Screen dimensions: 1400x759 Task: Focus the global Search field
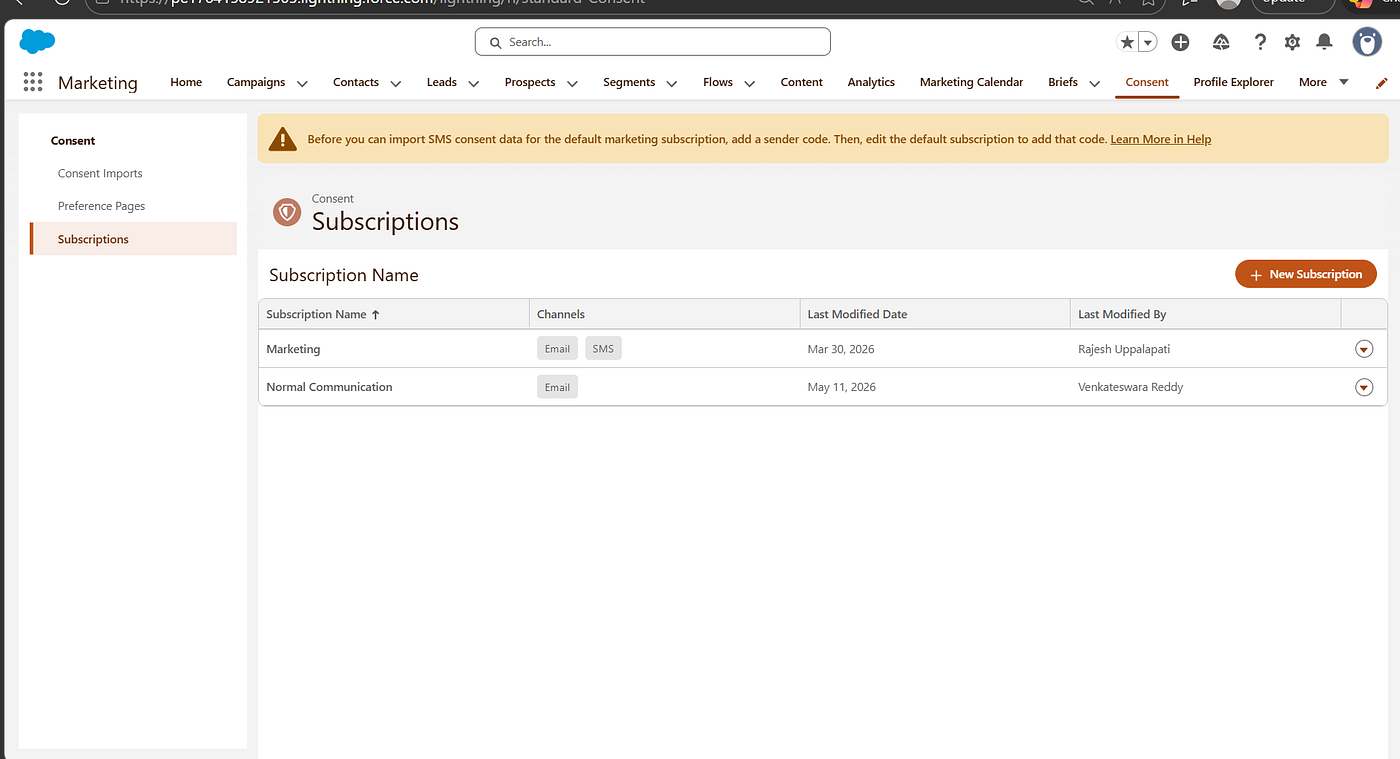click(652, 42)
